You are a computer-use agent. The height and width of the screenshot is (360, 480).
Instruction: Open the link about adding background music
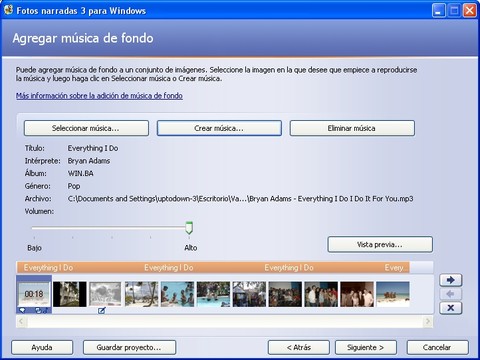[x=99, y=96]
